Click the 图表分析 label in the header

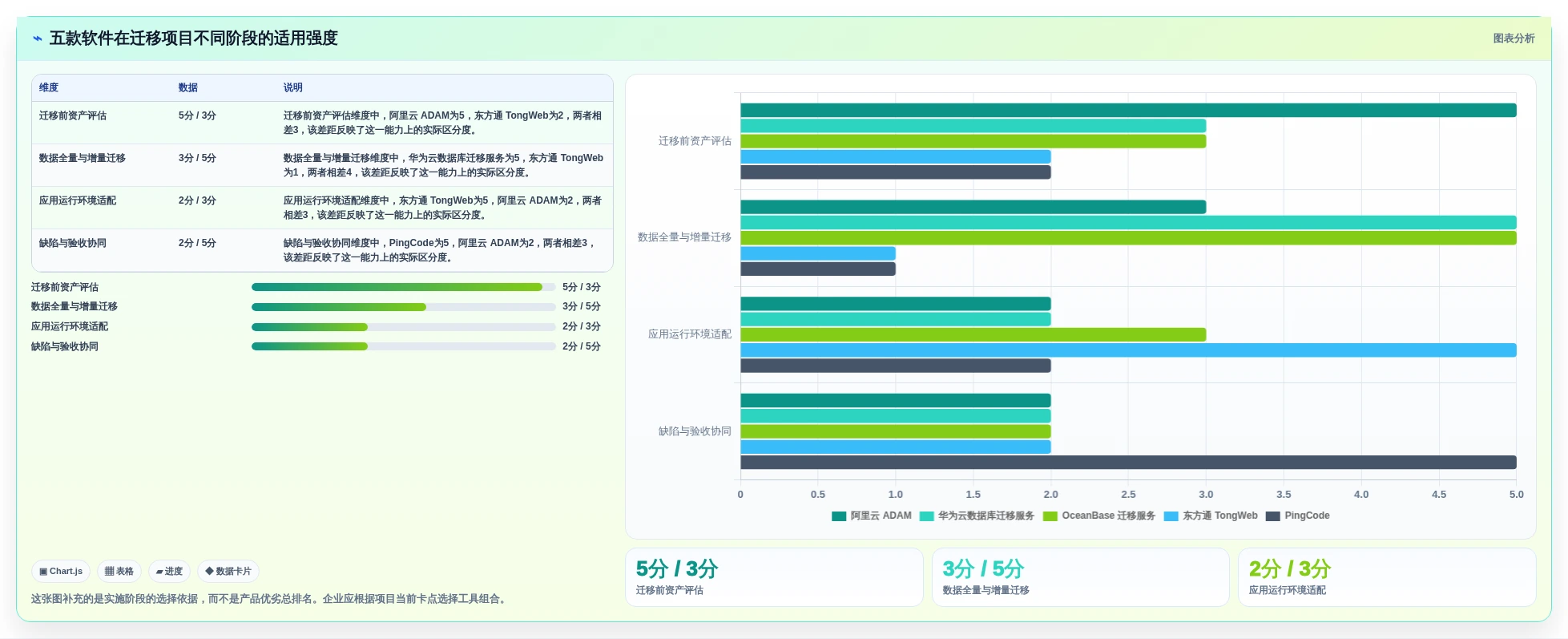click(1514, 38)
